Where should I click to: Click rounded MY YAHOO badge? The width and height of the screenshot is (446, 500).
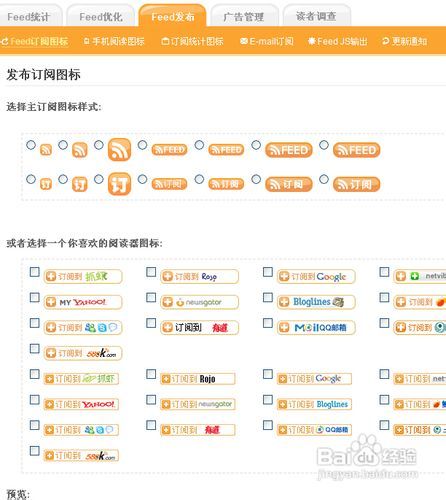[x=83, y=302]
